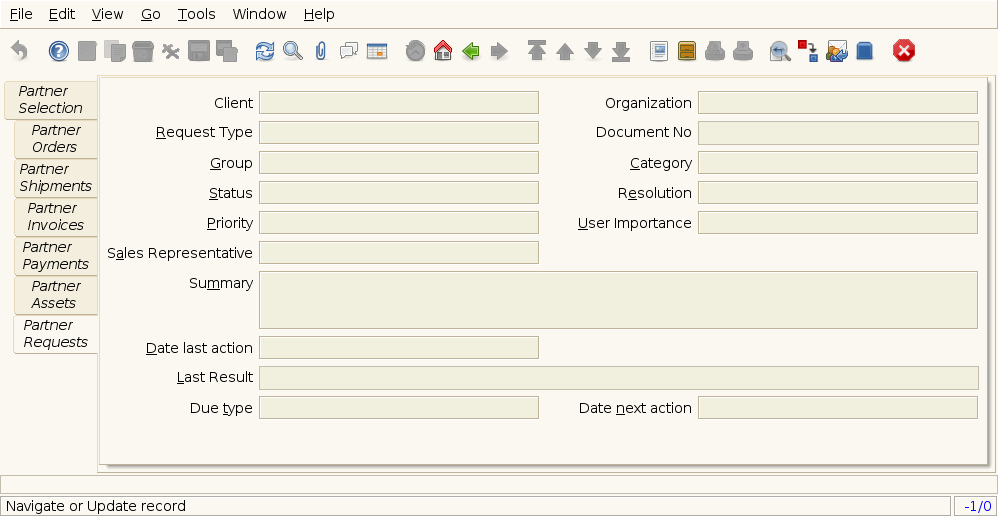Switch to the Partner Orders tab

[56, 138]
